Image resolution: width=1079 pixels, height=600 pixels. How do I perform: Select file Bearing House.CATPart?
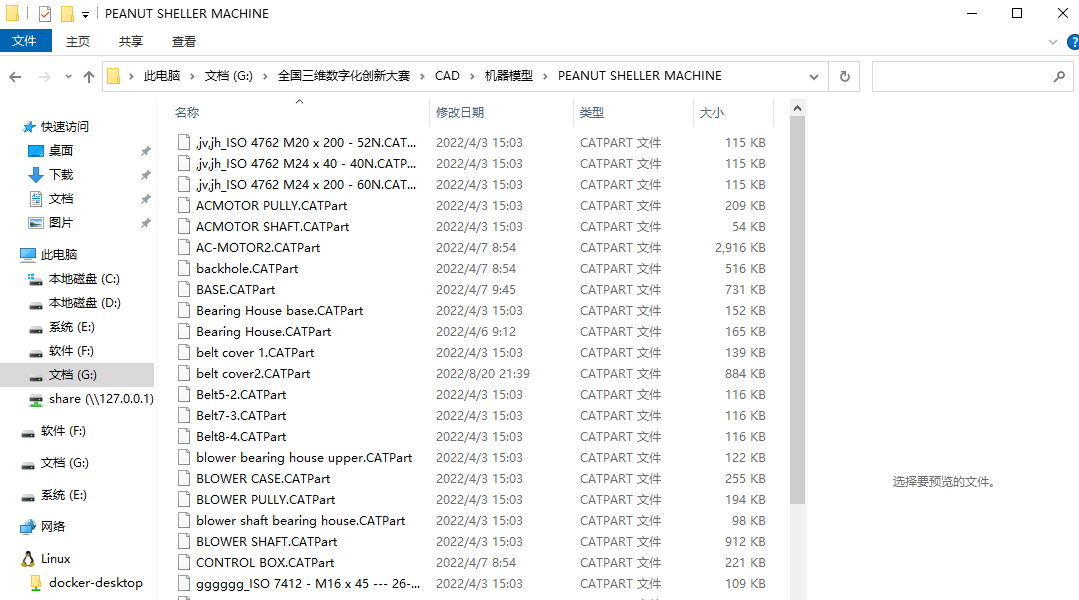click(264, 332)
